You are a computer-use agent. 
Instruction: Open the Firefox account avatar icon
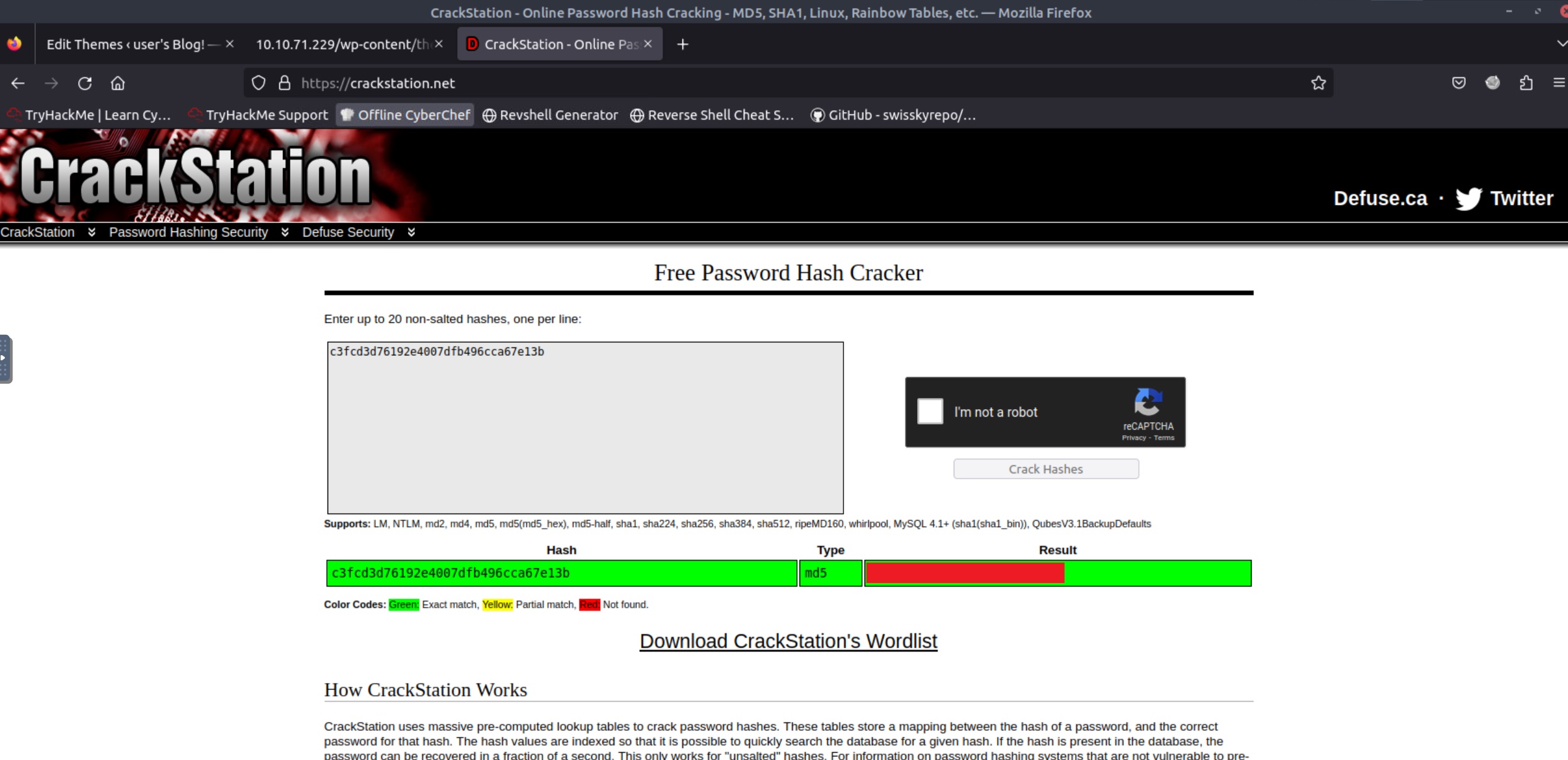coord(1492,83)
